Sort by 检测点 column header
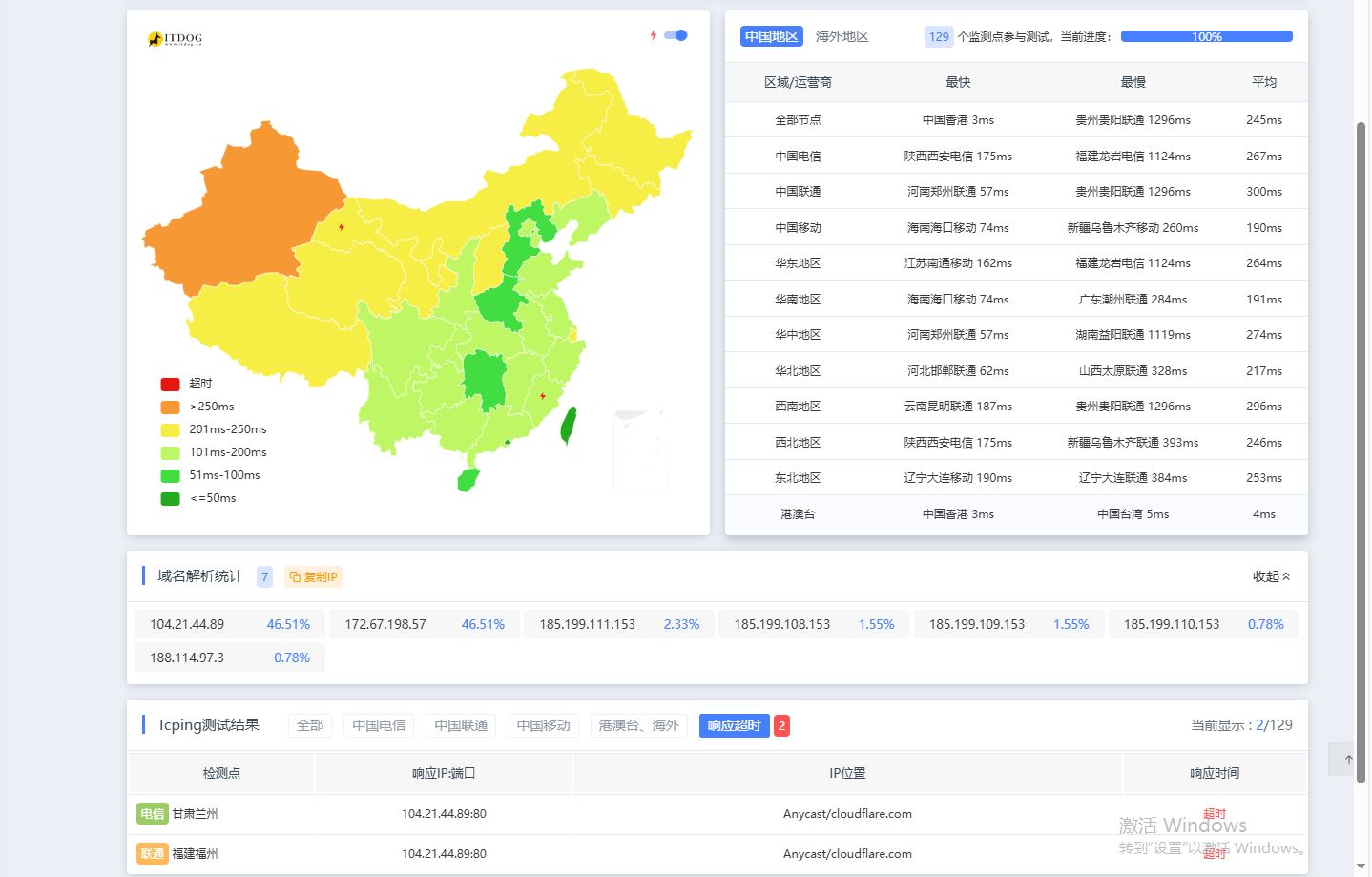 point(221,773)
